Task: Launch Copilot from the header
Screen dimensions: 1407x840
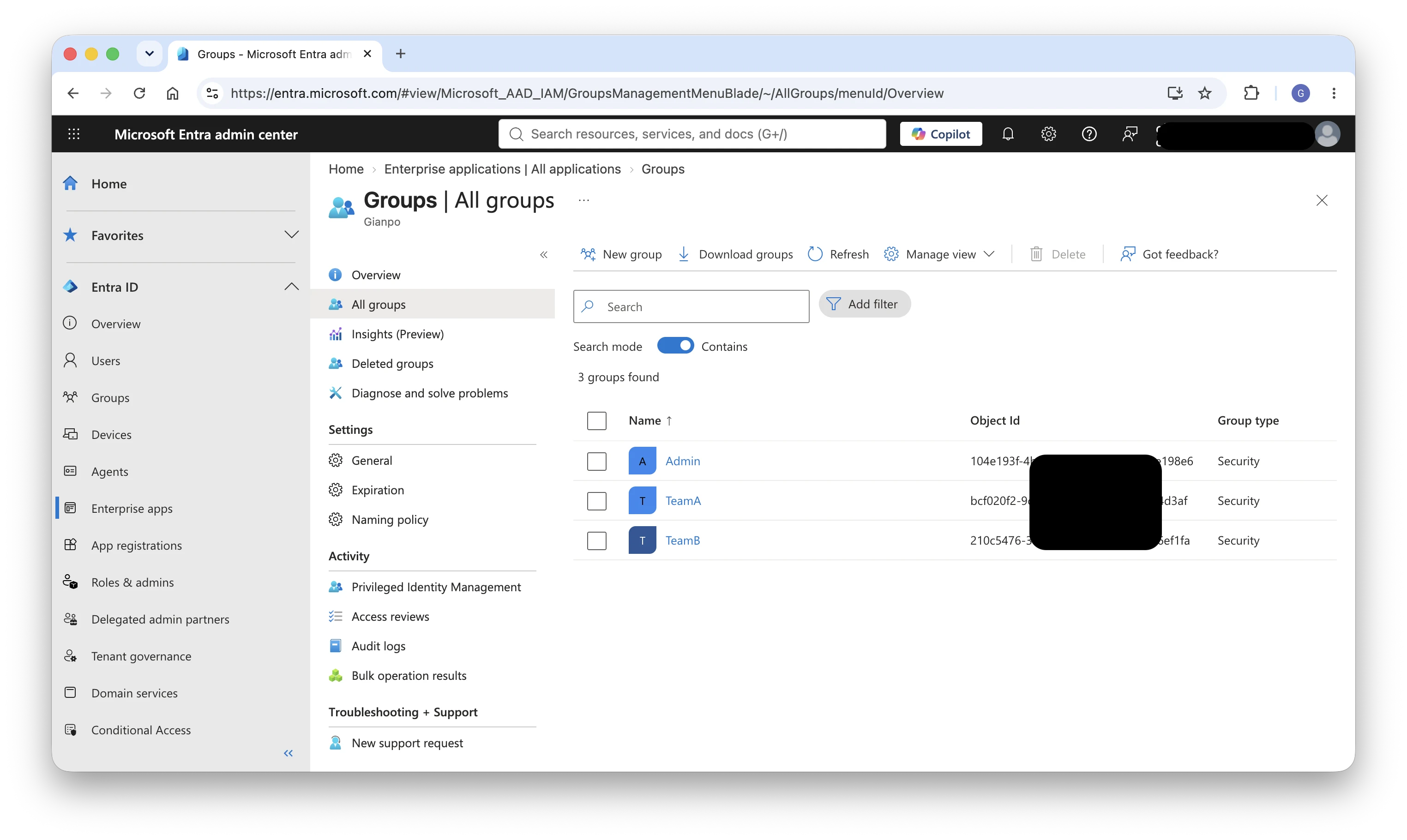Action: (x=941, y=134)
